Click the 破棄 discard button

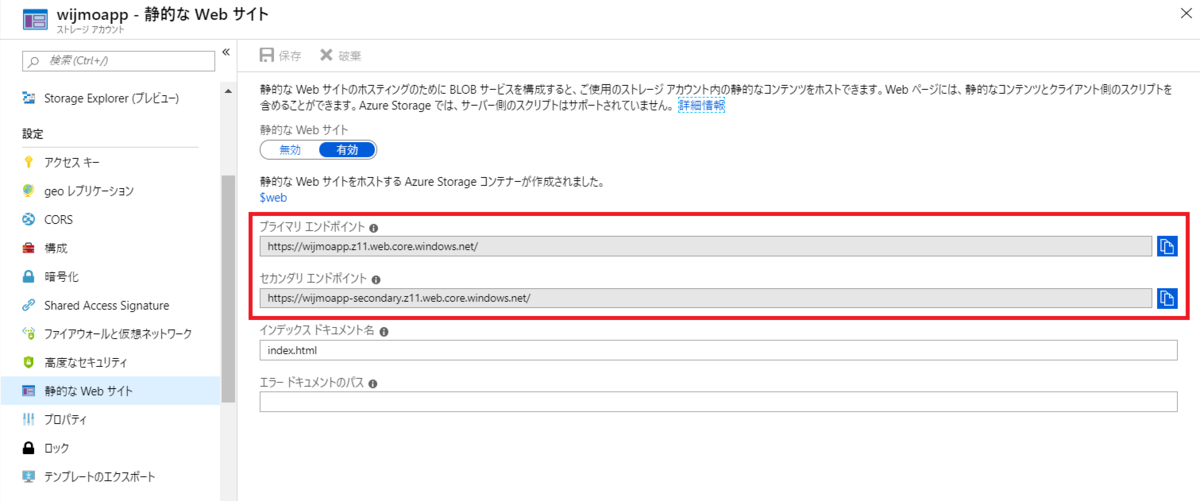[341, 56]
